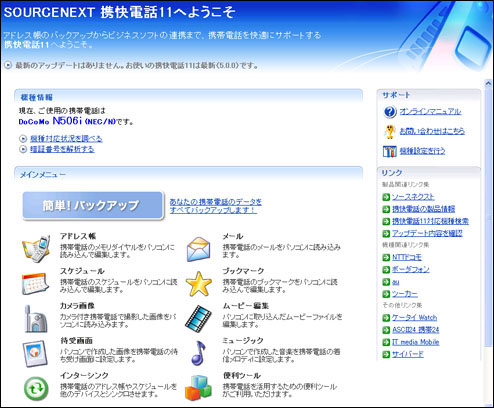494x408 pixels.
Task: Open the 携快電話の製品情報 link
Action: coord(423,209)
